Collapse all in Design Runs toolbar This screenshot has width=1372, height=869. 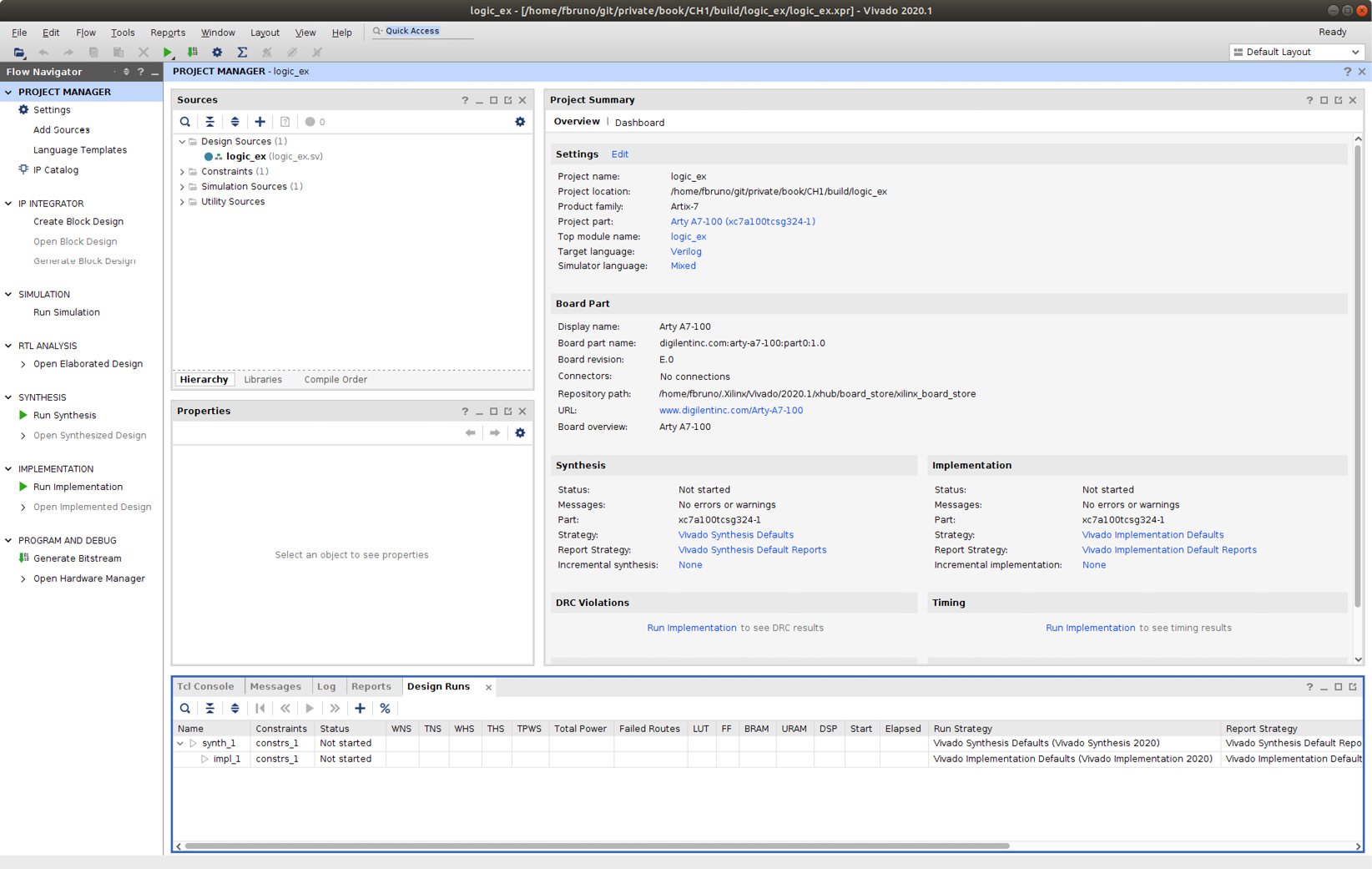[x=210, y=708]
